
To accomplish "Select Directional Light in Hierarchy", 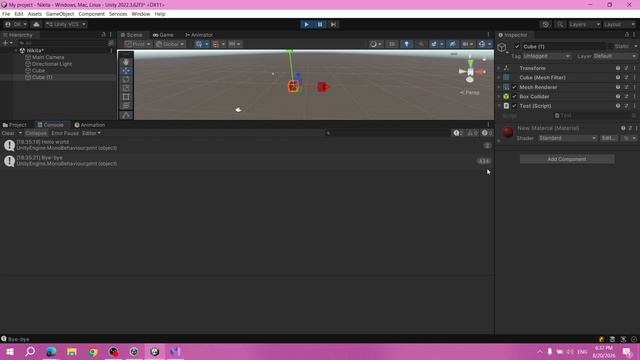I will [x=52, y=64].
